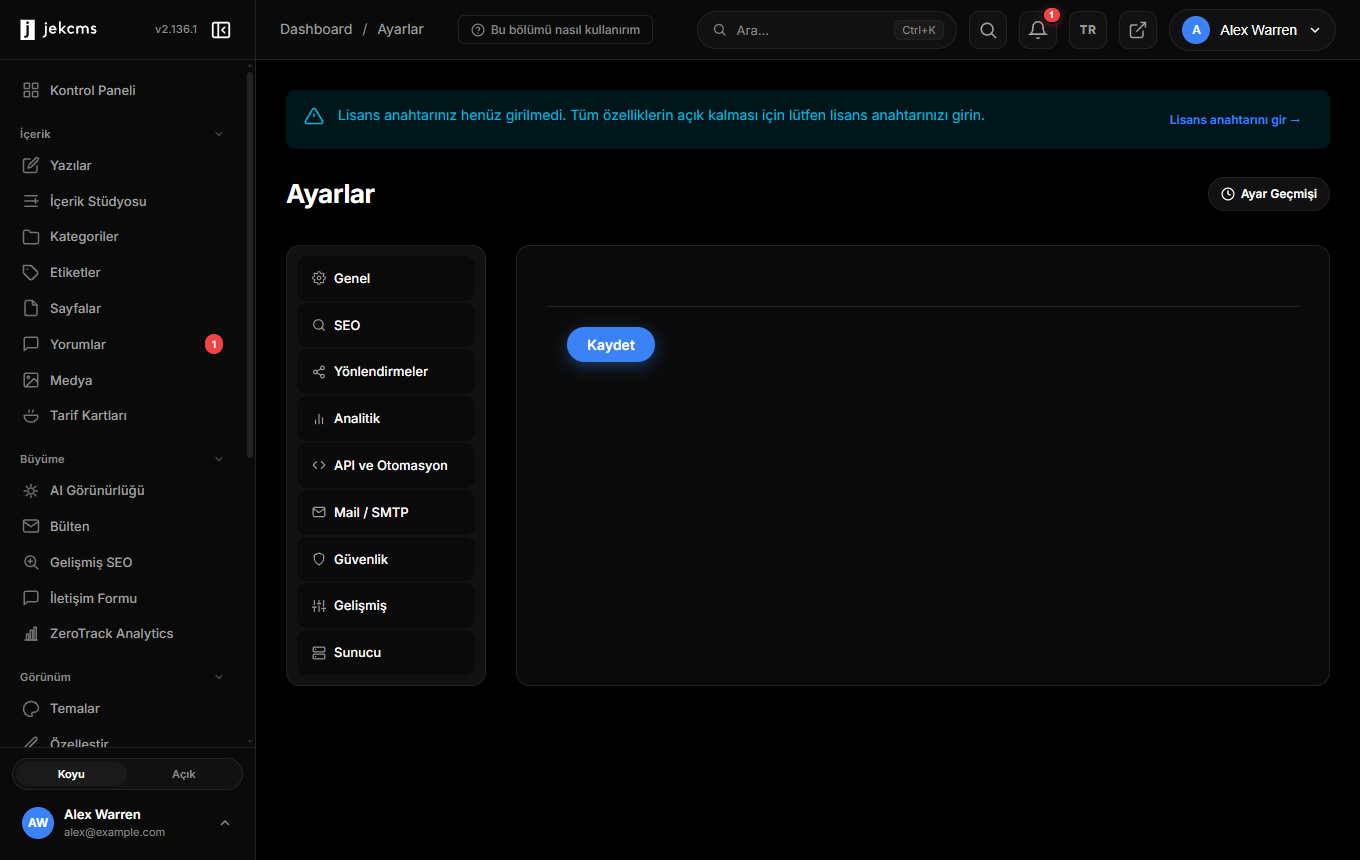Screen dimensions: 1360x860
Task: Open Tarif Kartları
Action: coord(123,415)
